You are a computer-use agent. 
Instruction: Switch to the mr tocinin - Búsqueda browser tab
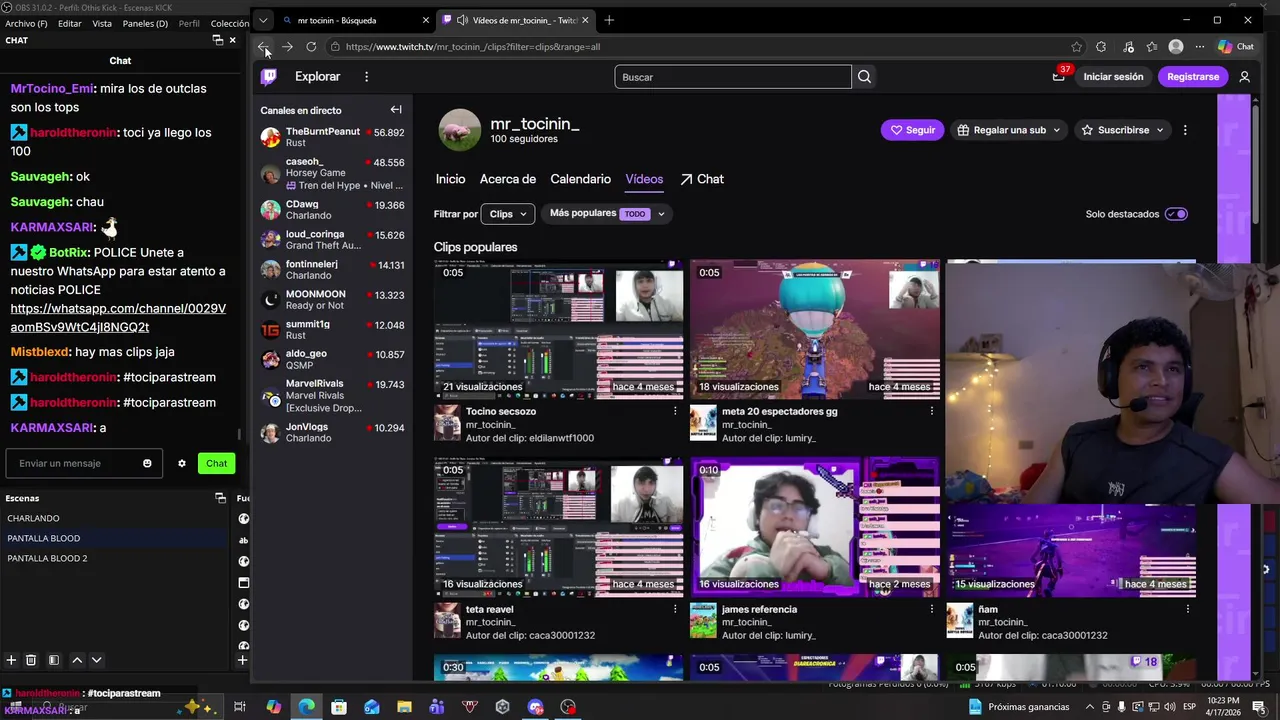355,20
